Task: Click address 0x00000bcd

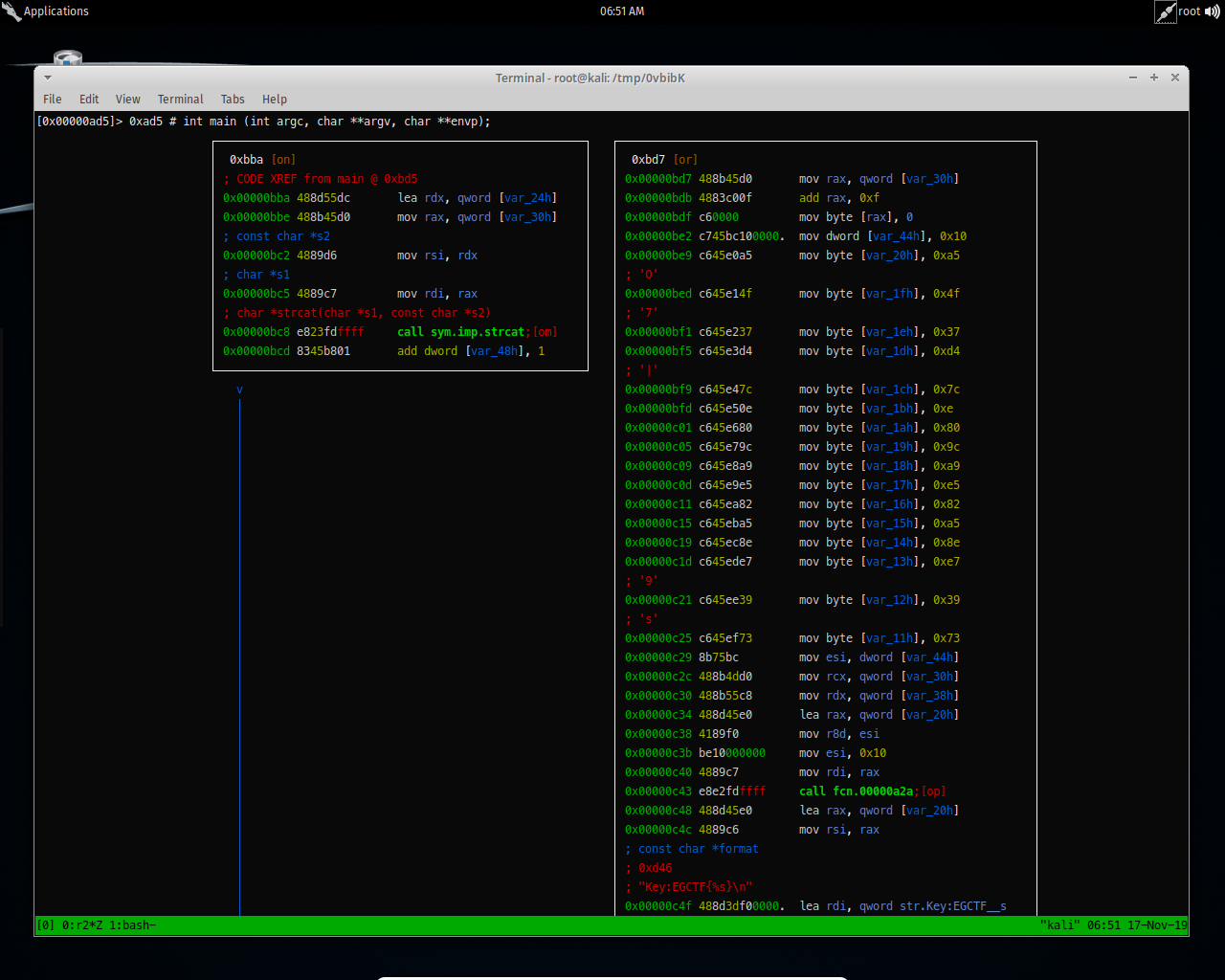Action: click(256, 351)
